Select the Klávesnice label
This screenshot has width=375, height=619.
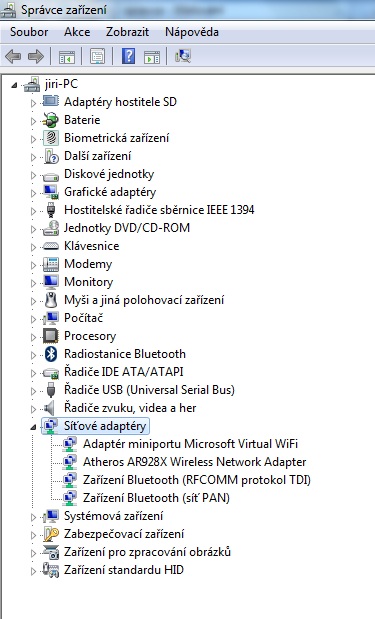pyautogui.click(x=92, y=246)
